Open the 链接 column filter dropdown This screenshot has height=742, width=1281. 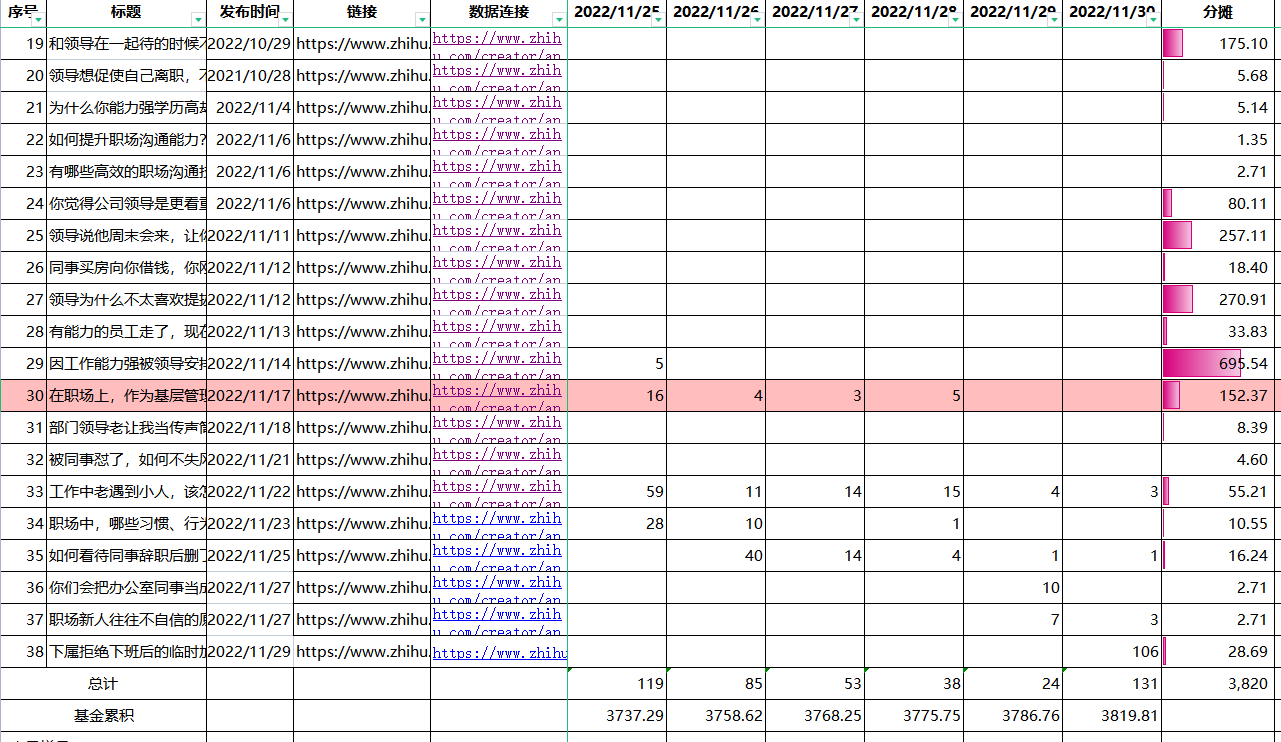tap(422, 20)
